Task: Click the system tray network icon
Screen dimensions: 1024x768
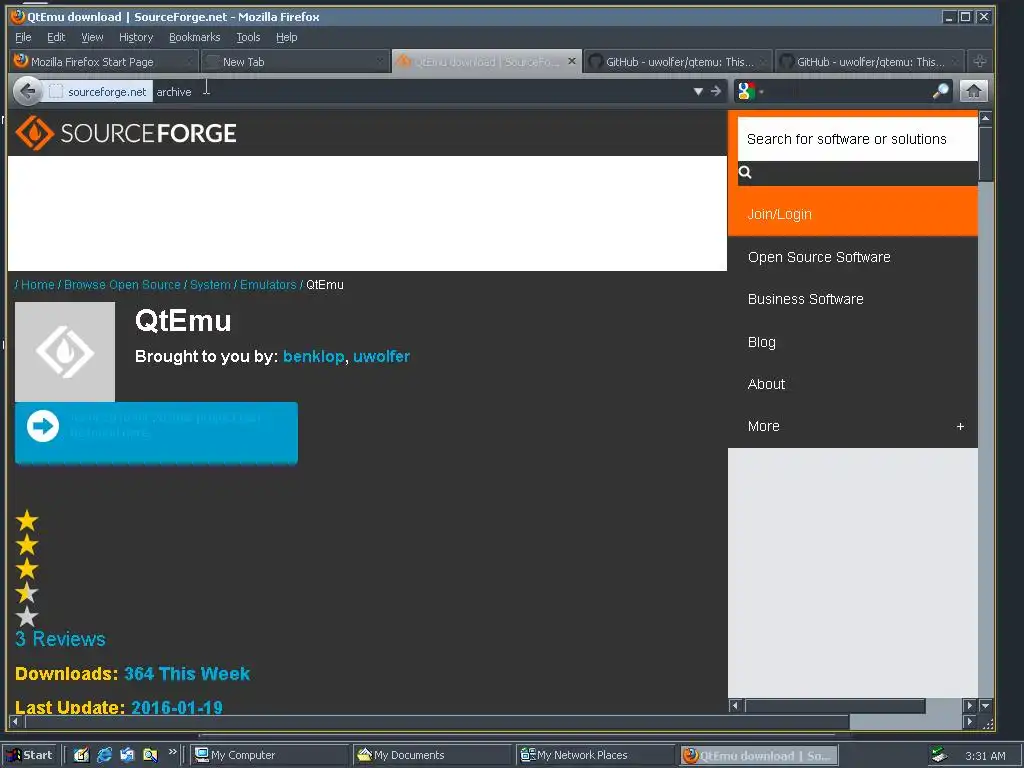Action: (x=939, y=755)
